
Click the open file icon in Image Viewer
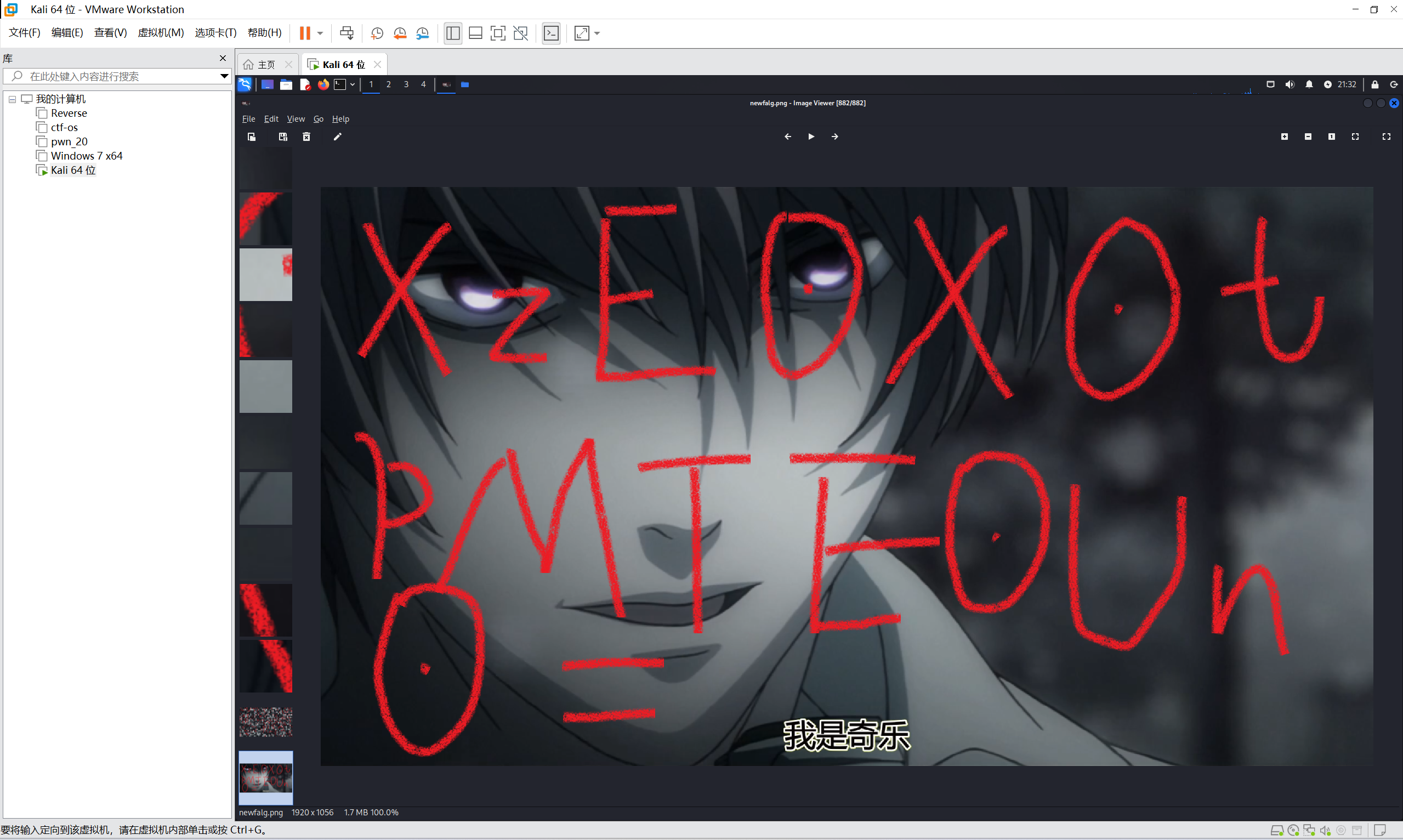252,137
